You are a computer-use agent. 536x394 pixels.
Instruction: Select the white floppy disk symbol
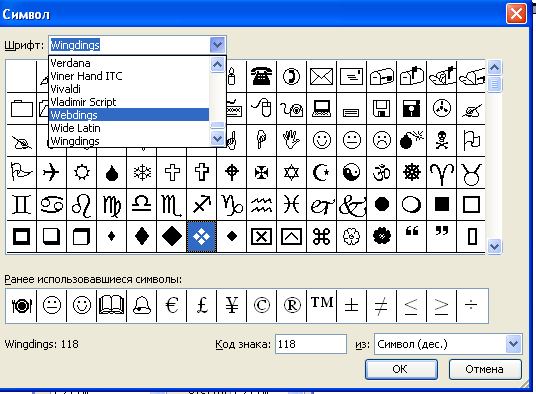381,108
